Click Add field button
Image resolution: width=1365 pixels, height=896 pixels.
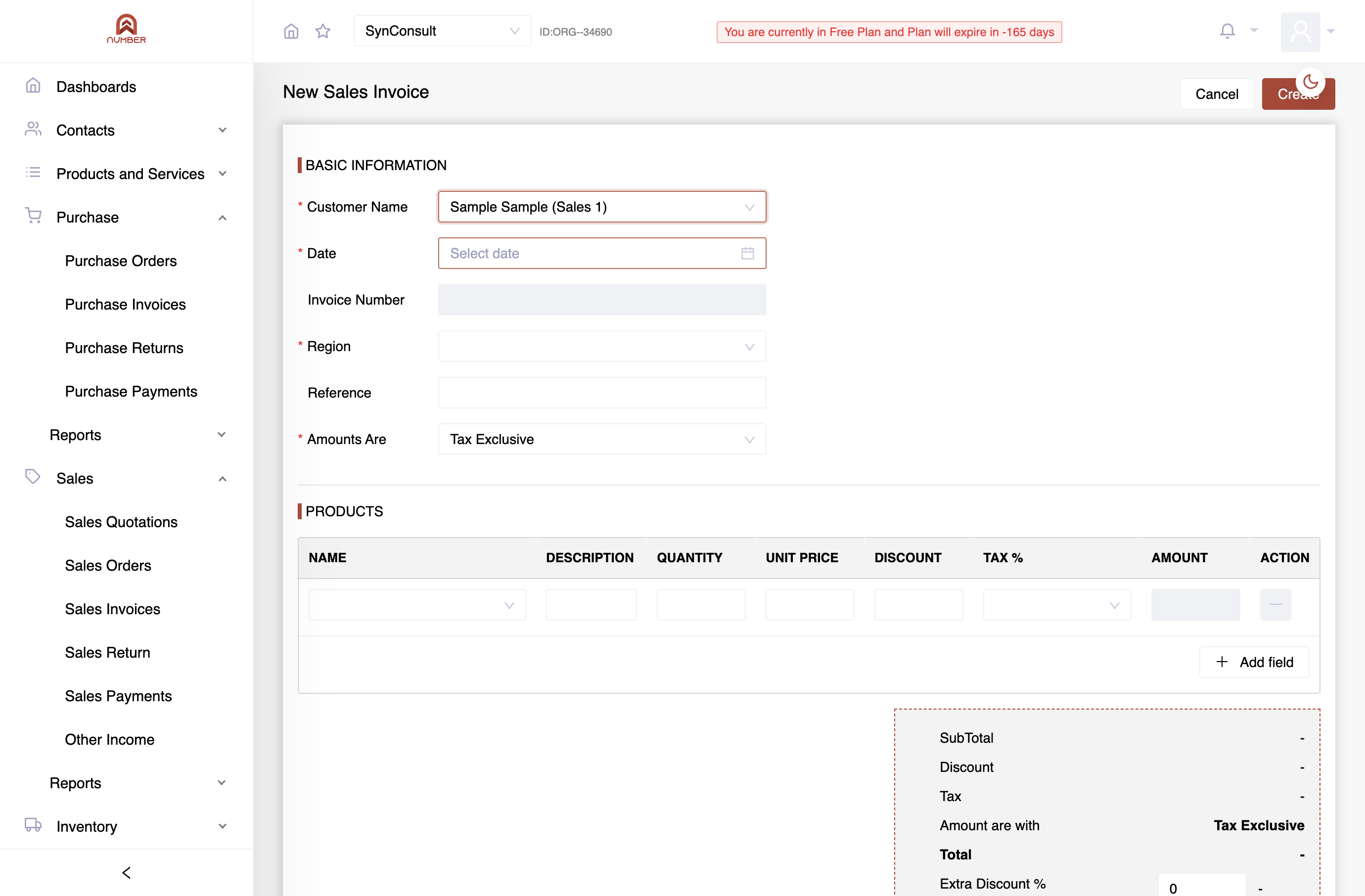[x=1254, y=662]
